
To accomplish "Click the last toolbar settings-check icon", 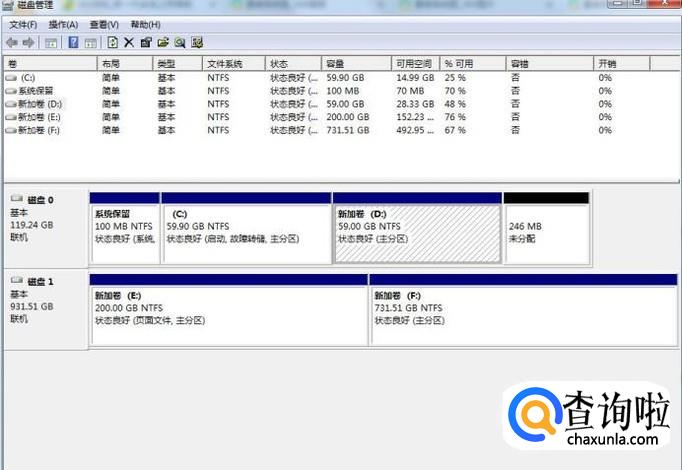I will [197, 42].
